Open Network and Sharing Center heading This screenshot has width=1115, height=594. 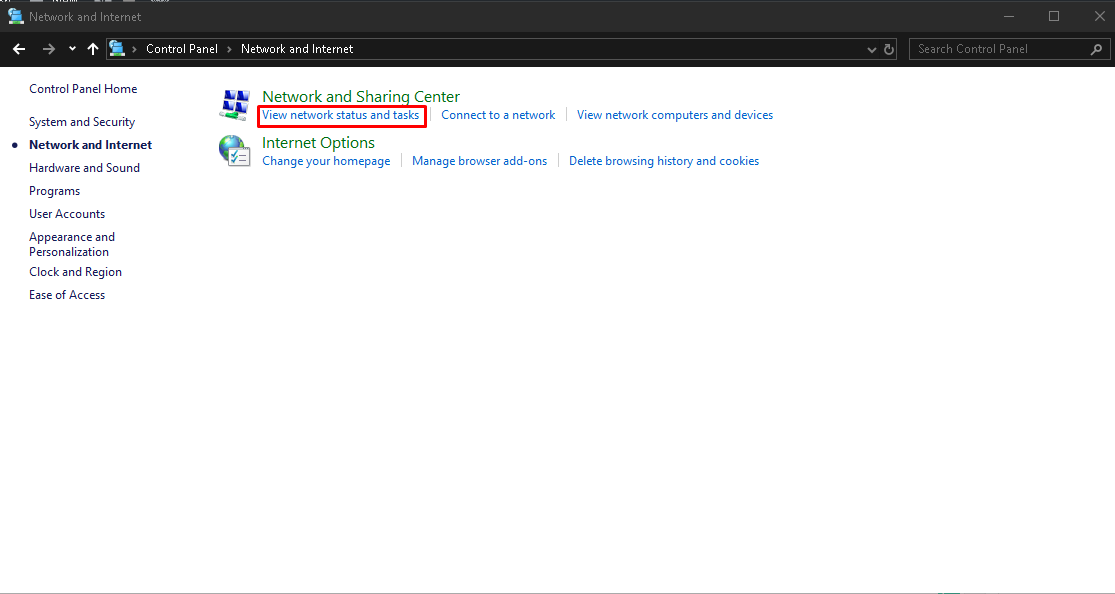(x=361, y=96)
